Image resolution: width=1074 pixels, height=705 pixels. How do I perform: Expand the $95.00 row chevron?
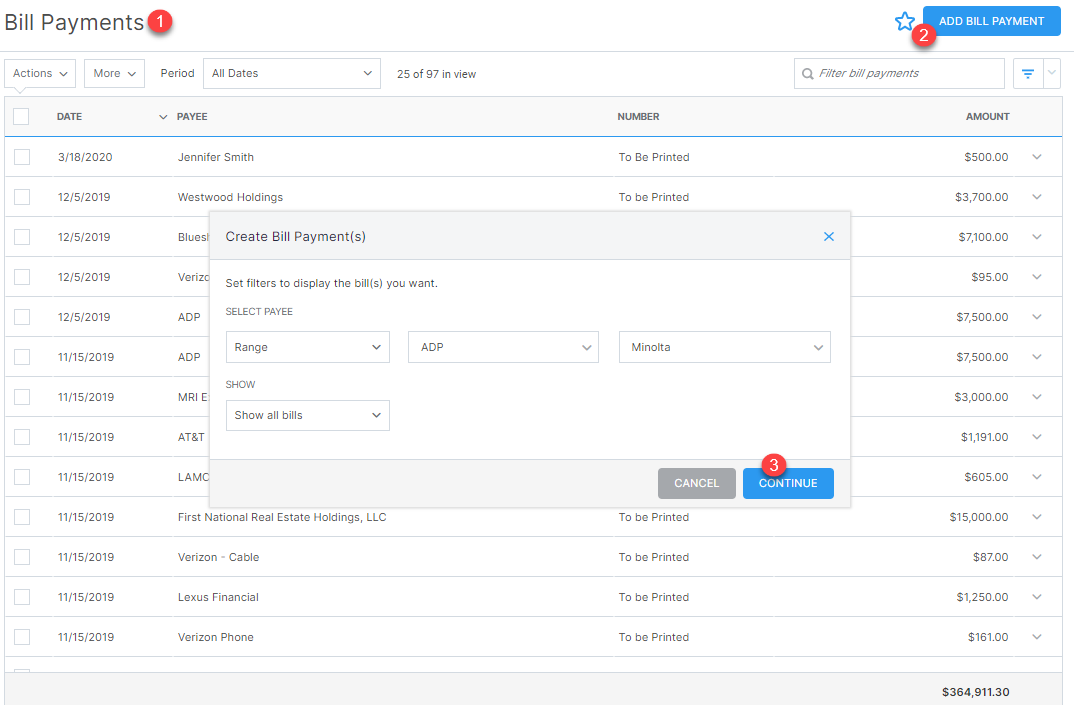click(1037, 277)
